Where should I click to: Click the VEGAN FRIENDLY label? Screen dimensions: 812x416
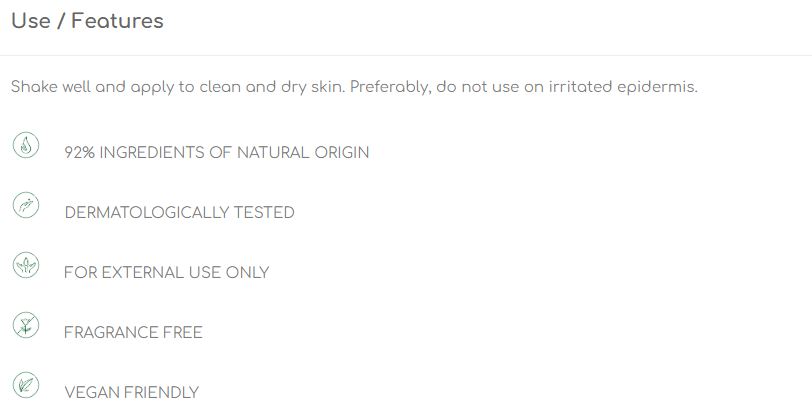[x=132, y=393]
